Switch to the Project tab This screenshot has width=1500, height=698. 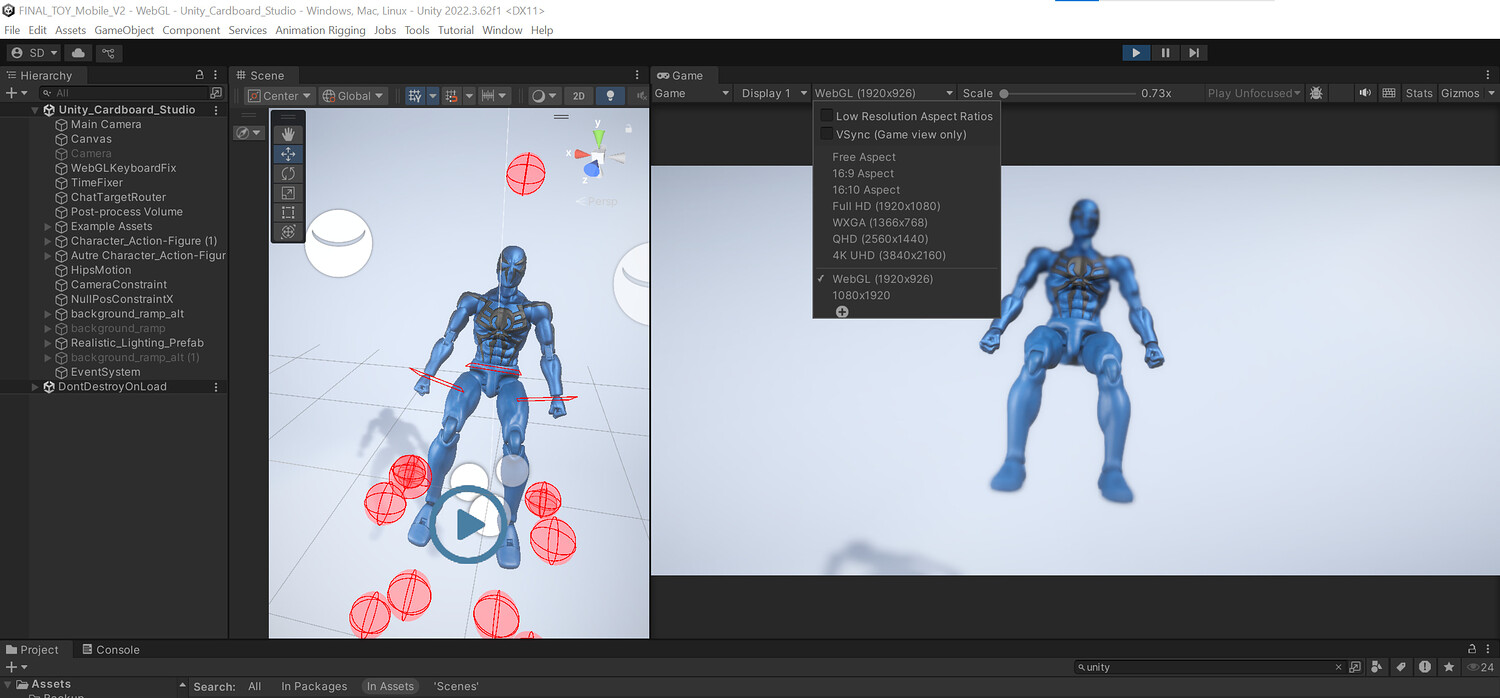tap(33, 650)
